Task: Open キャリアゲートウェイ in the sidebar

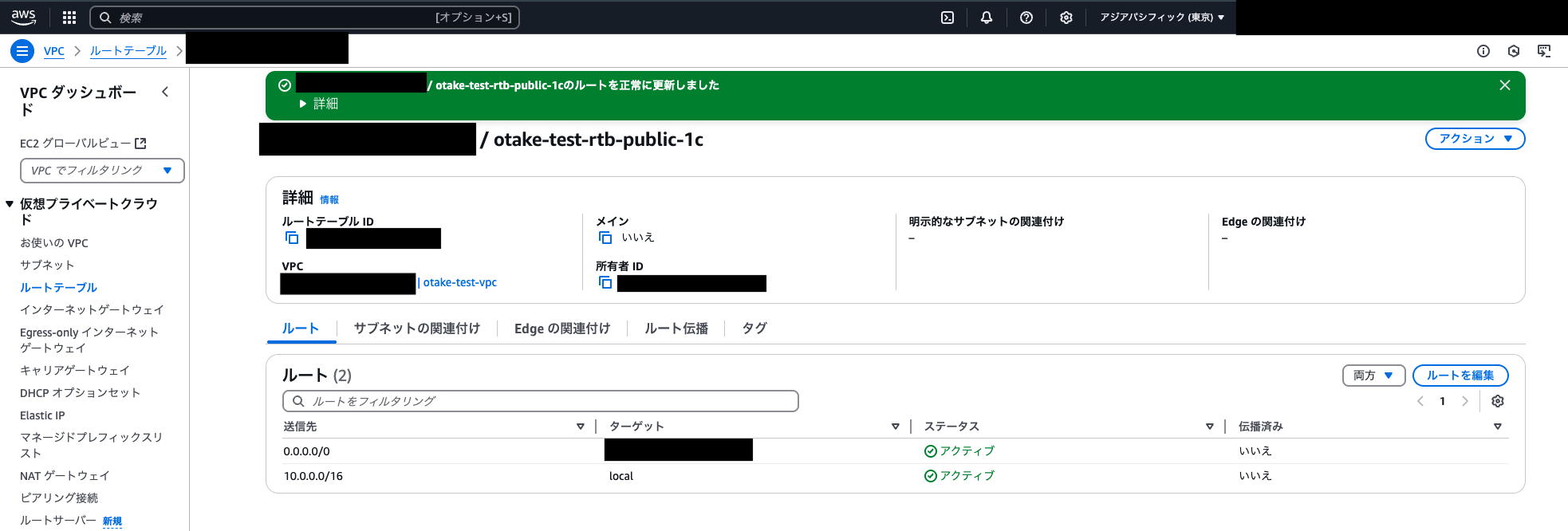Action: tap(75, 371)
